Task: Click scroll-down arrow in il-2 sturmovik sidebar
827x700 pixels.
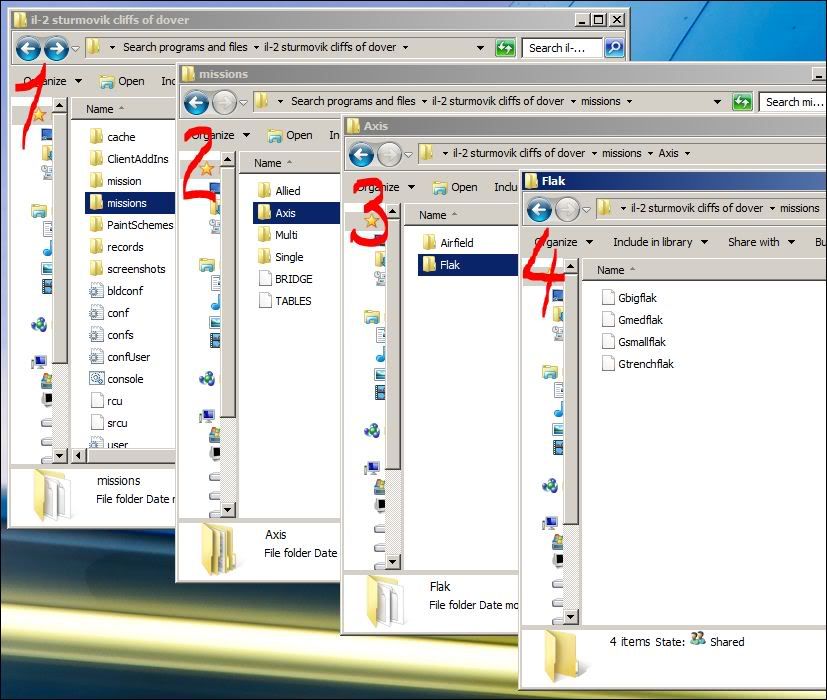Action: [x=59, y=455]
